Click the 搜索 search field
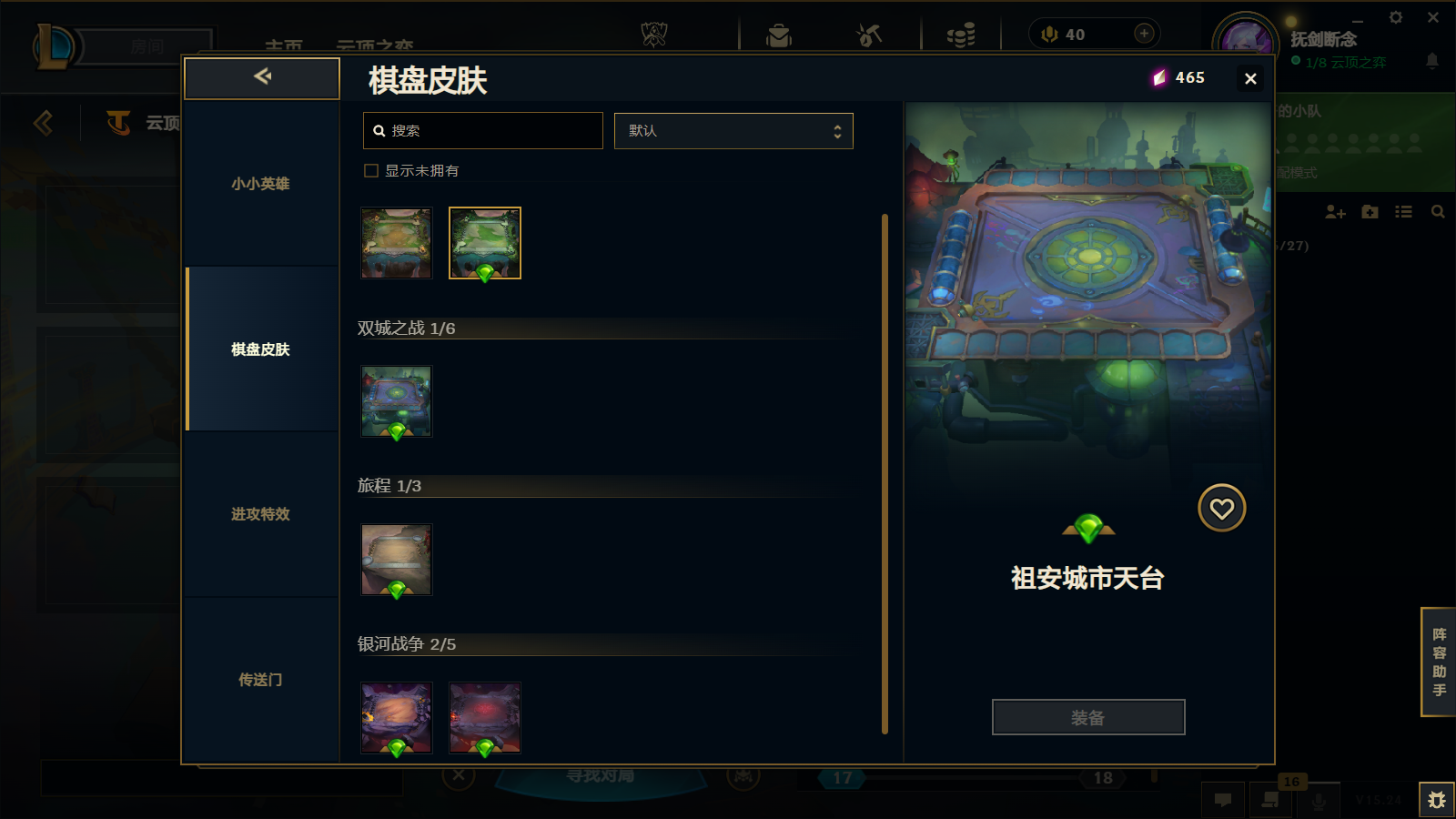 (x=483, y=131)
